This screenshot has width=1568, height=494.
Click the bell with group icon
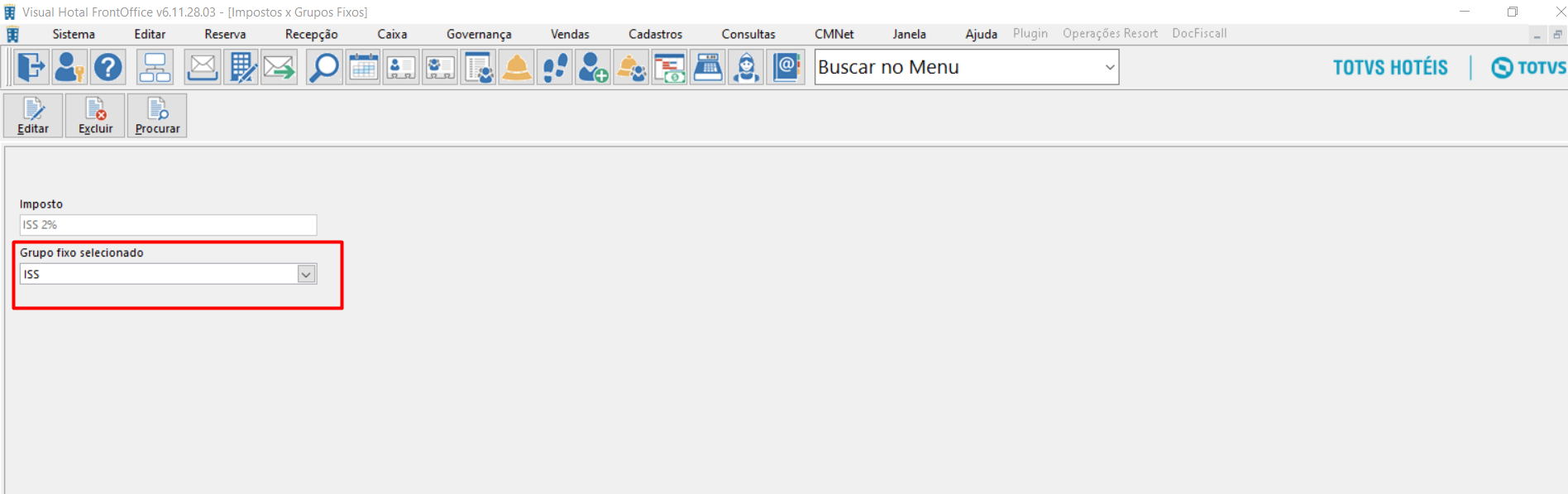pos(631,67)
